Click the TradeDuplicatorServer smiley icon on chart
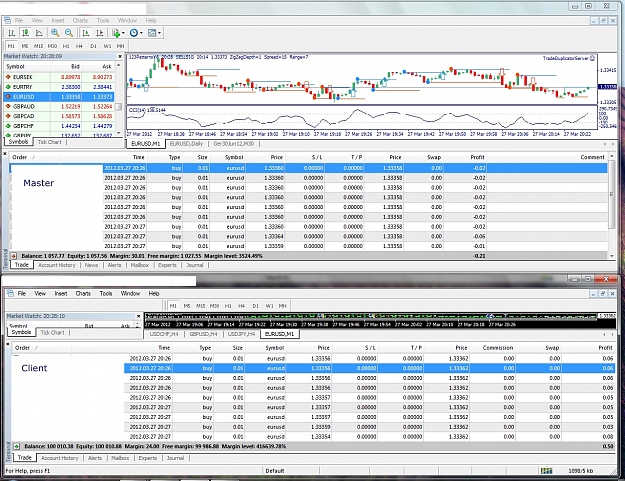 (x=592, y=58)
